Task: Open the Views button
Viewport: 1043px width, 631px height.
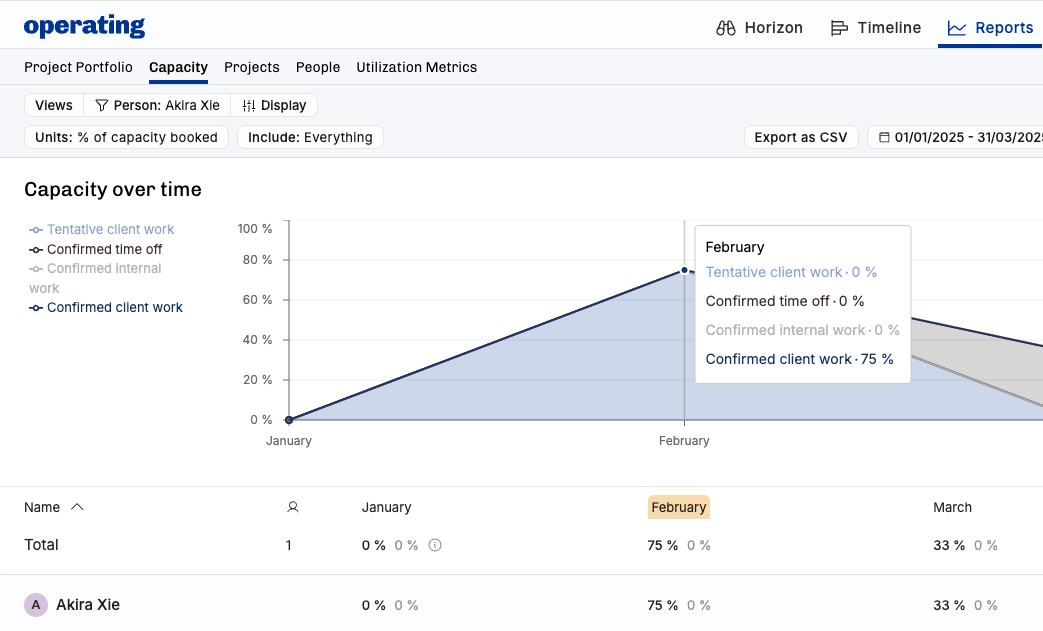Action: tap(53, 105)
